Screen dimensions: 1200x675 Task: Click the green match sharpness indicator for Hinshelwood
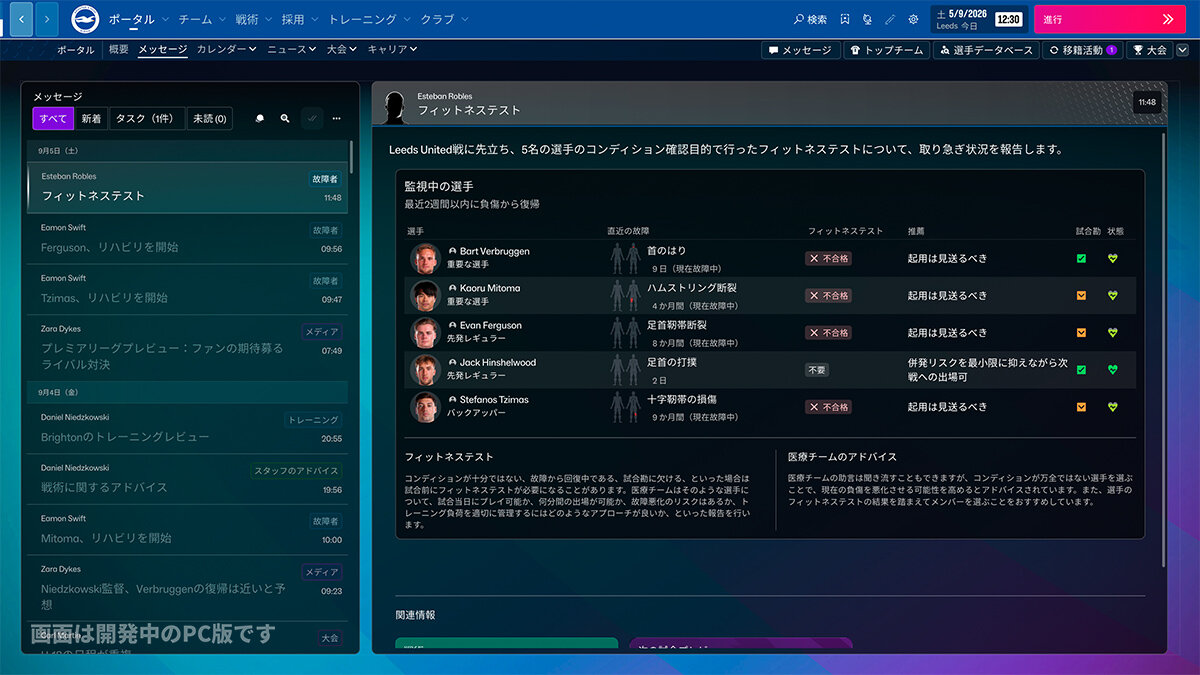click(1081, 370)
